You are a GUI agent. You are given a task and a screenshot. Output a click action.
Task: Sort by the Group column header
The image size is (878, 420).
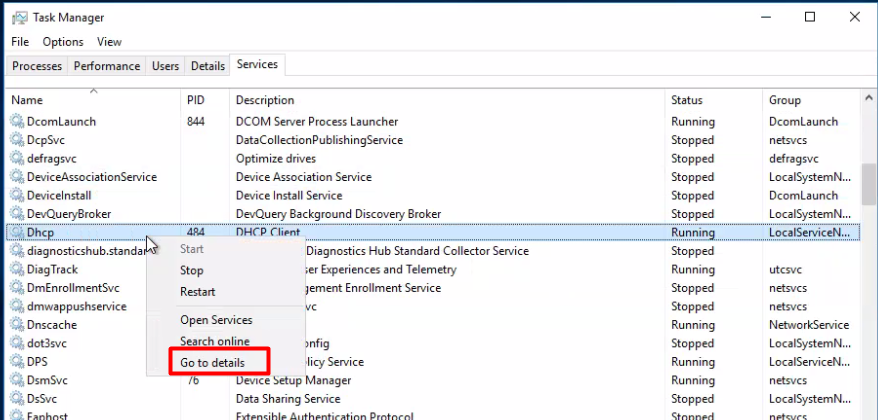[784, 100]
